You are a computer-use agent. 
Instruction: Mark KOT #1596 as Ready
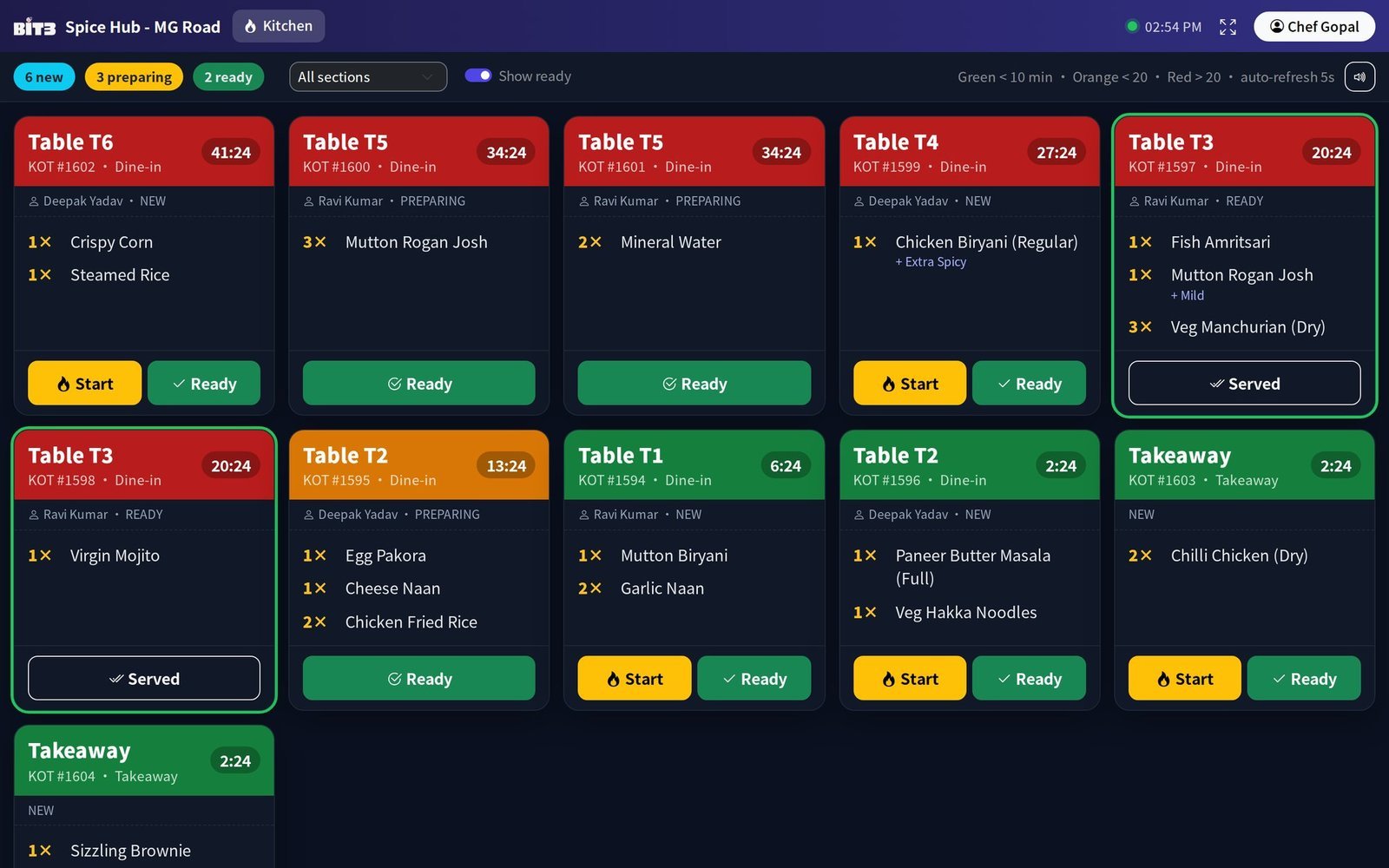pos(1029,678)
